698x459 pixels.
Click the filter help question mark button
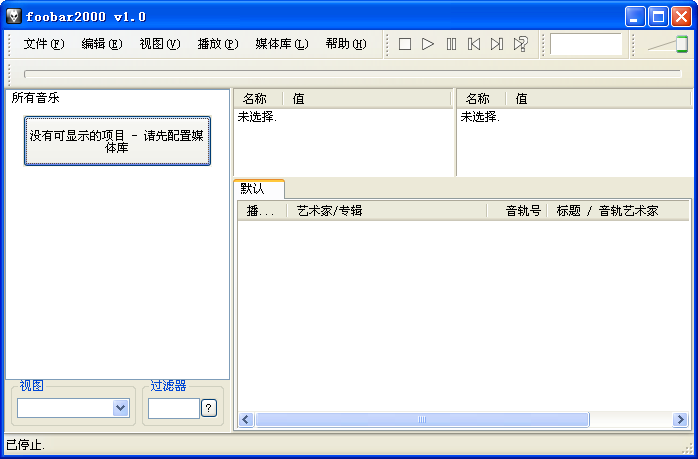(x=209, y=408)
